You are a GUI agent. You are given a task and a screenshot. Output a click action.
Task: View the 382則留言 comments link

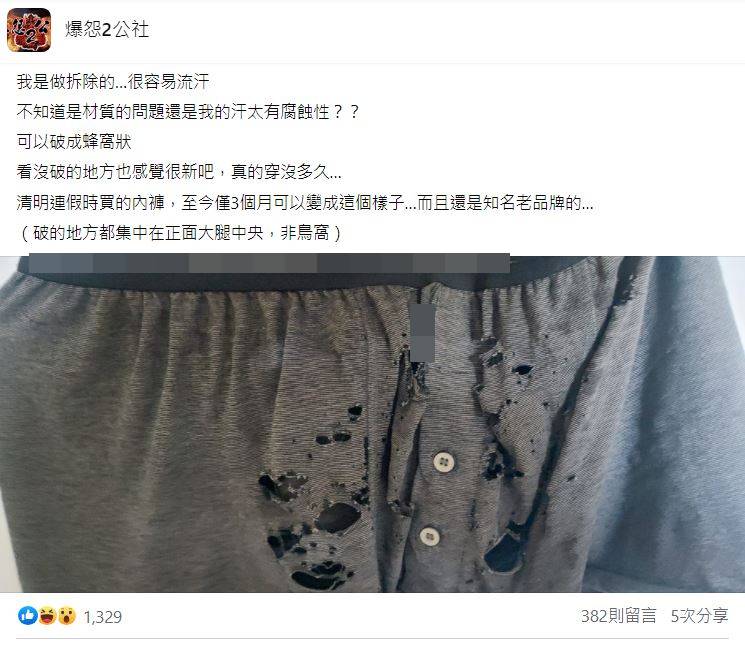tap(618, 616)
